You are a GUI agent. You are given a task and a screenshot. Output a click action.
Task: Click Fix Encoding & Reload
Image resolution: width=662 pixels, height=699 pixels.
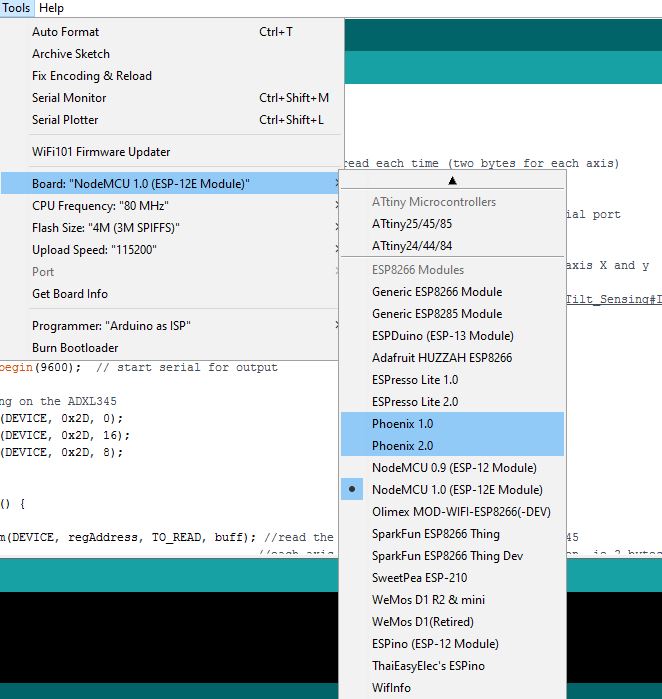tap(172, 76)
